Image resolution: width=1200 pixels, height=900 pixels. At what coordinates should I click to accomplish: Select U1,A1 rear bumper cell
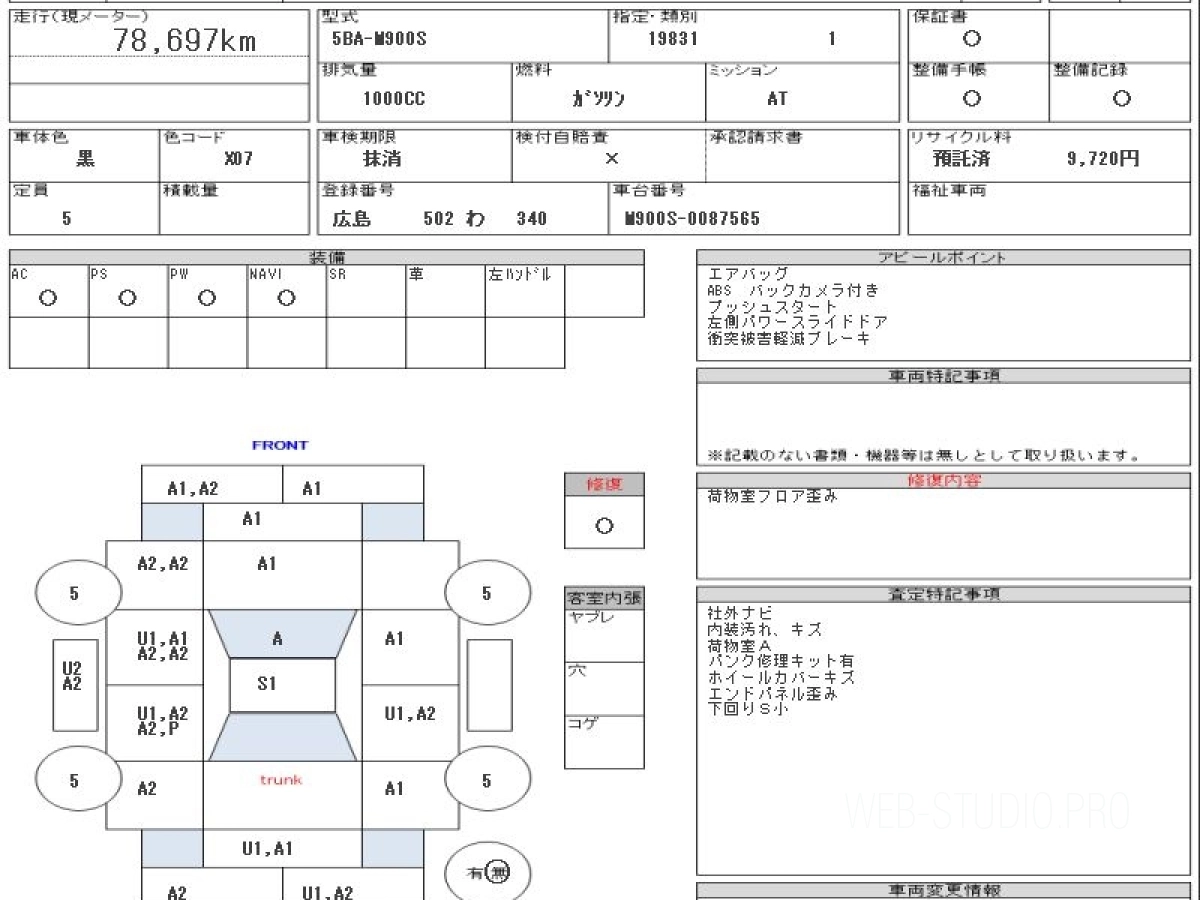tap(281, 849)
